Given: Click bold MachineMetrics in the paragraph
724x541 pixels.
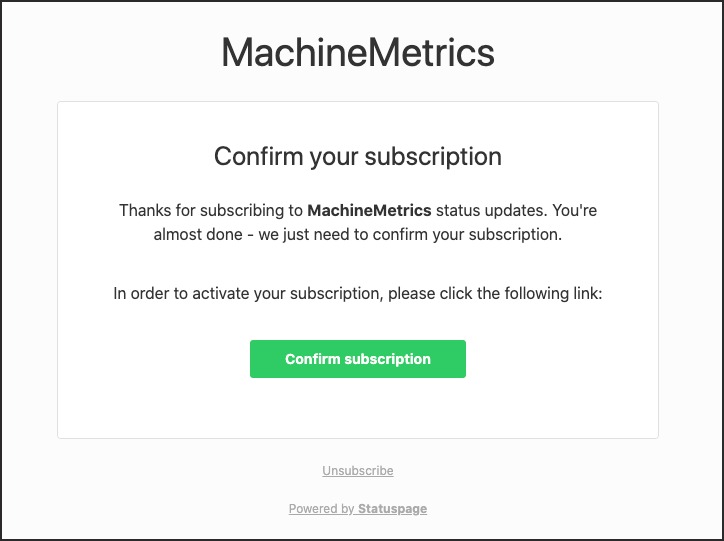Looking at the screenshot, I should pos(369,210).
